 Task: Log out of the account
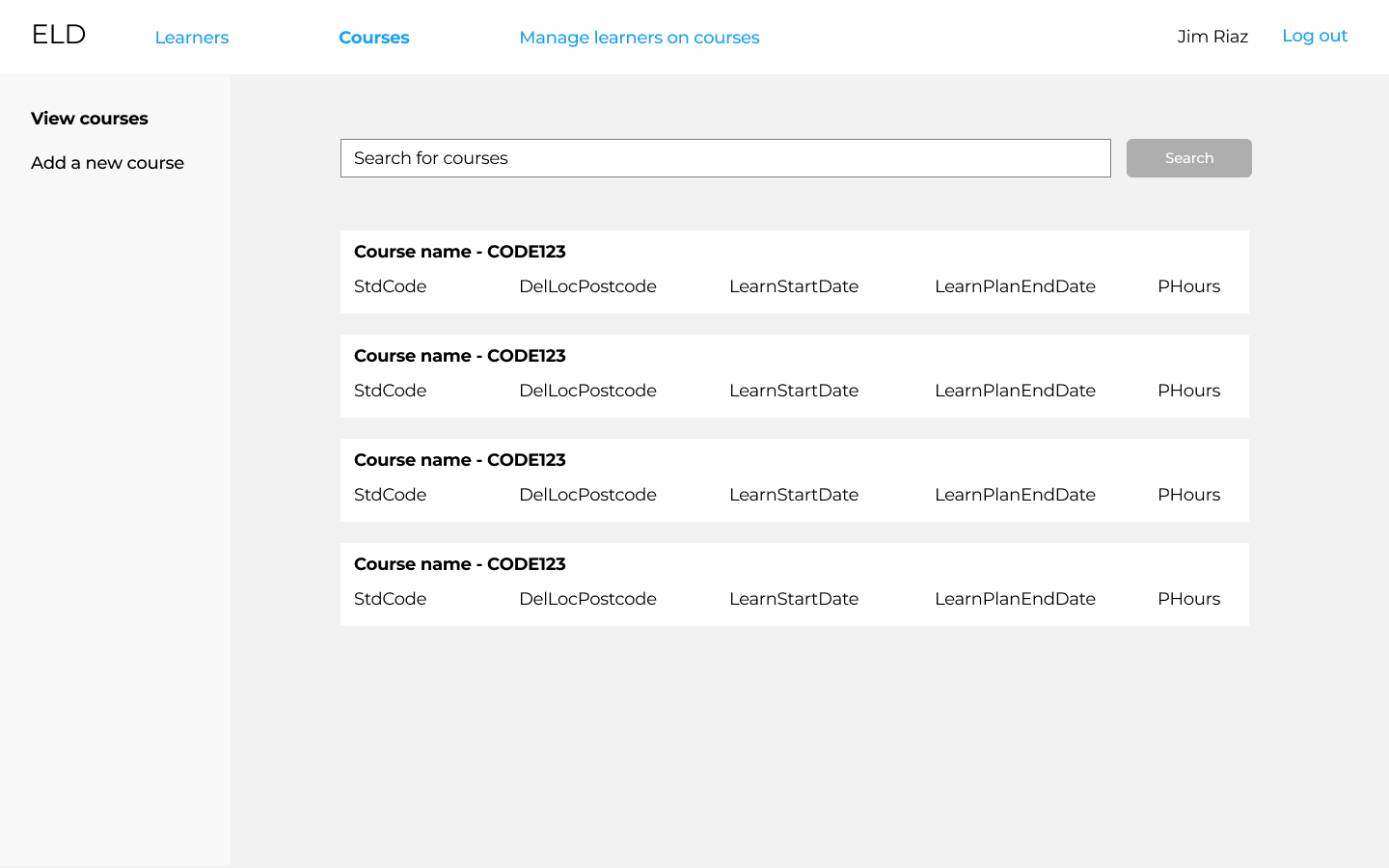coord(1314,36)
